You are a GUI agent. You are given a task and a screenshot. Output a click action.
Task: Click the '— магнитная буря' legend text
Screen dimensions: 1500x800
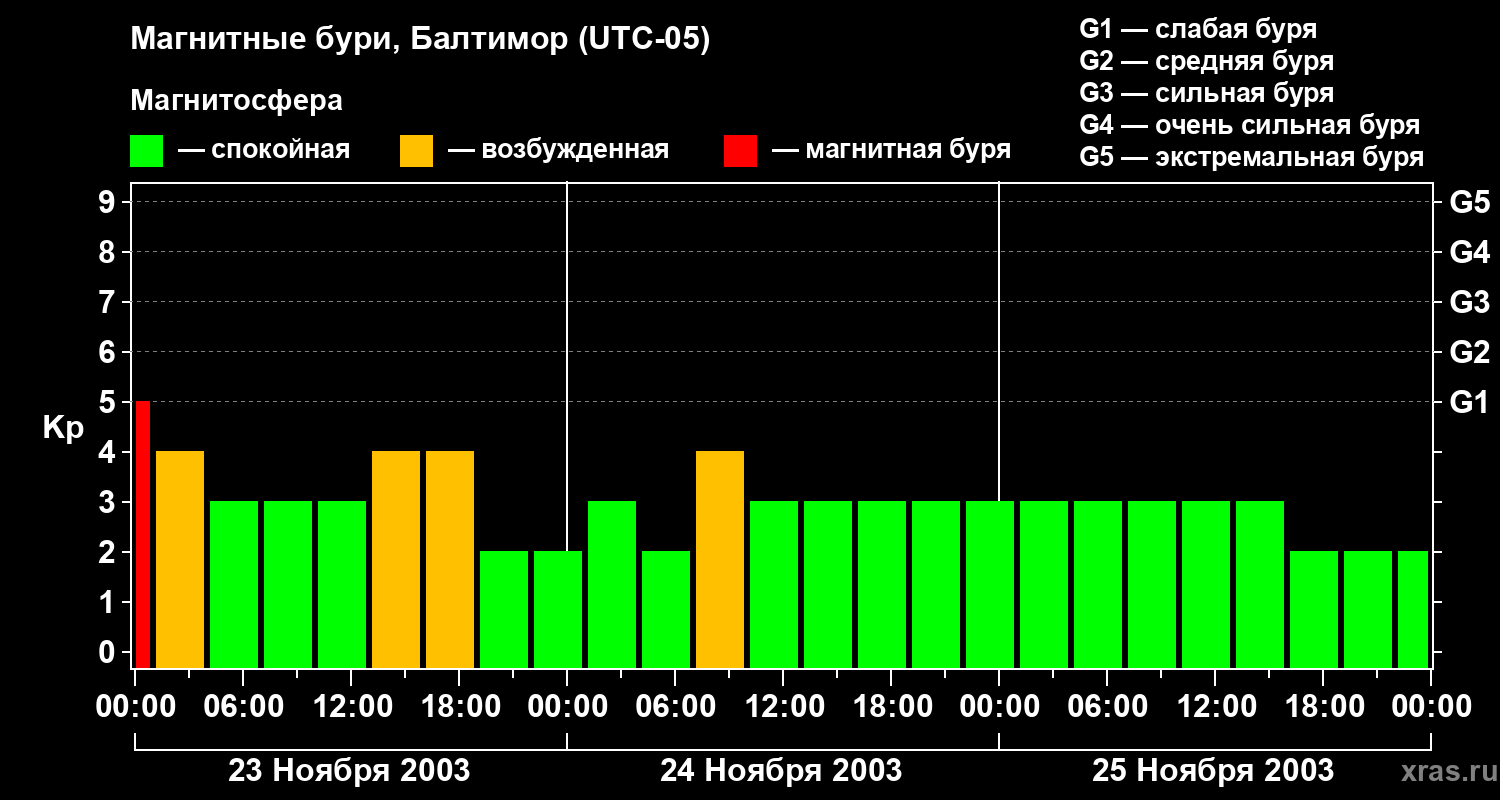coord(892,150)
